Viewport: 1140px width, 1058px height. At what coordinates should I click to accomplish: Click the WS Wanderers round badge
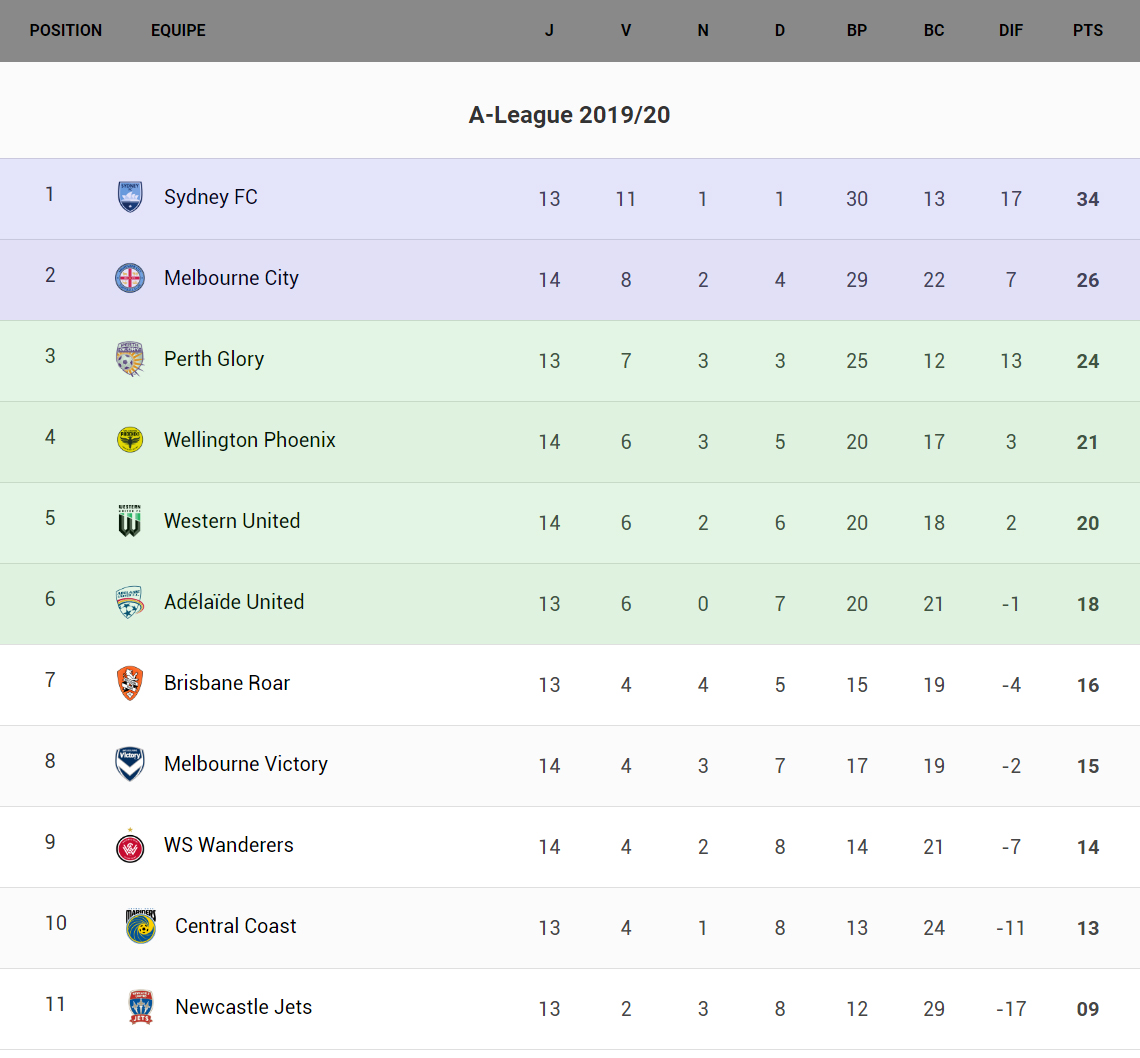click(130, 846)
